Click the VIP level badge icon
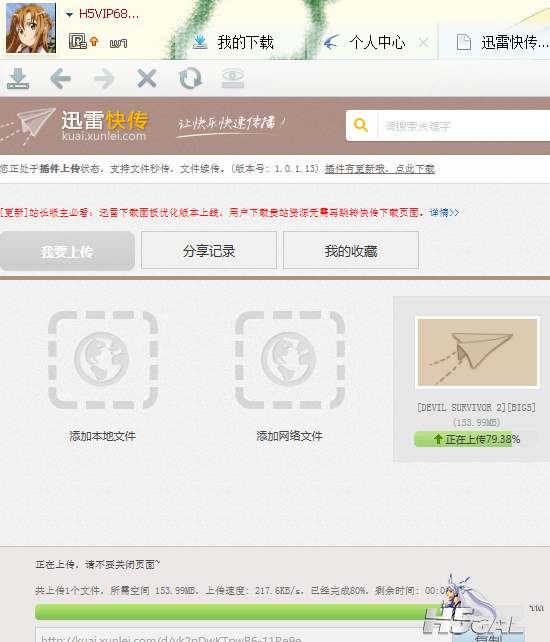 (77, 41)
